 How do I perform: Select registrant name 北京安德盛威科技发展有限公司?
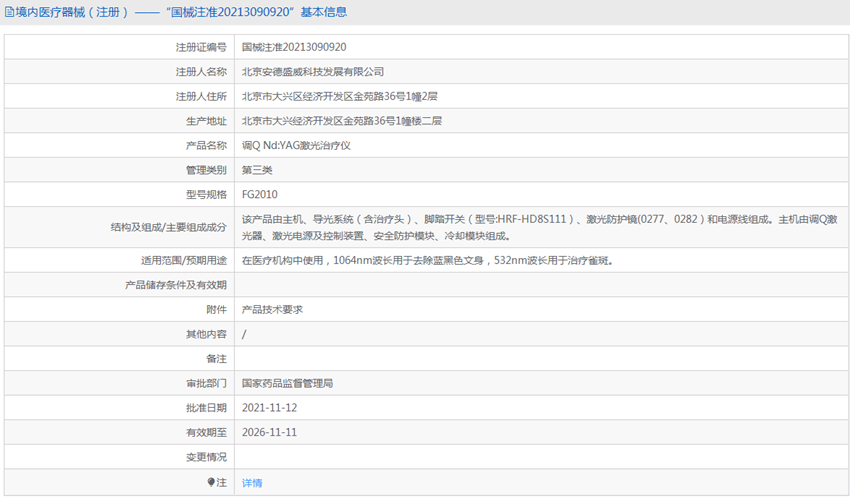pyautogui.click(x=313, y=72)
